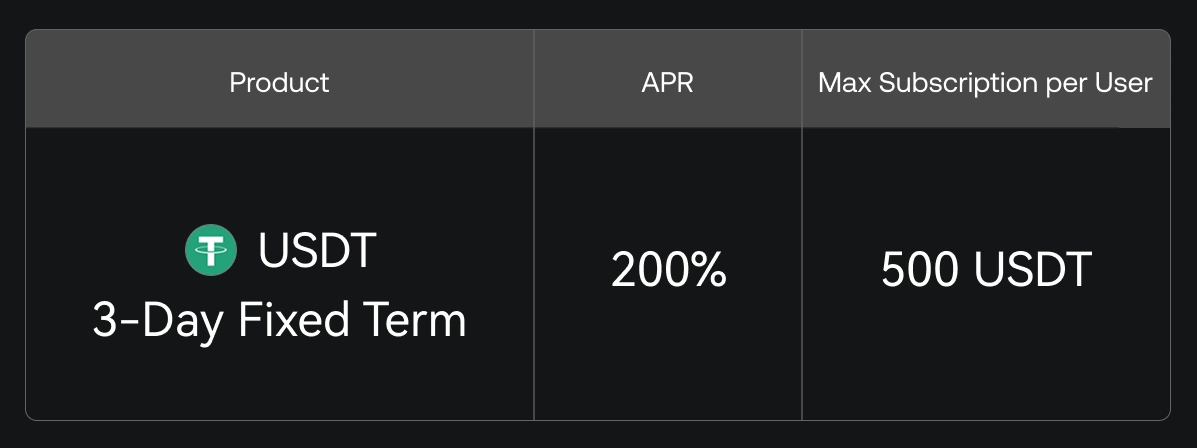Screen dimensions: 1197x448
Task: Open the USDT product name next to logo
Action: tap(316, 250)
